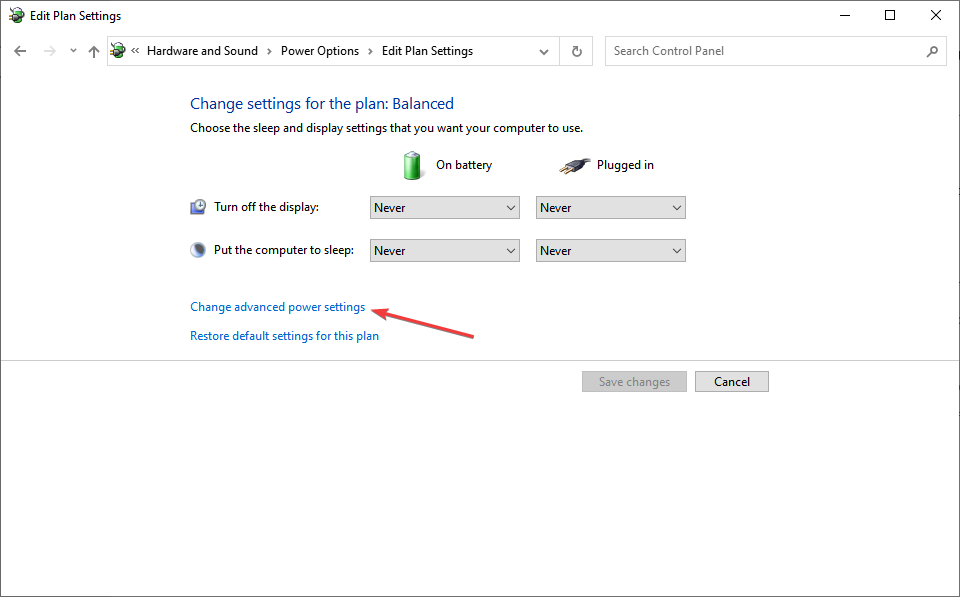Open display timeout dropdown for Plugged in

(x=610, y=208)
